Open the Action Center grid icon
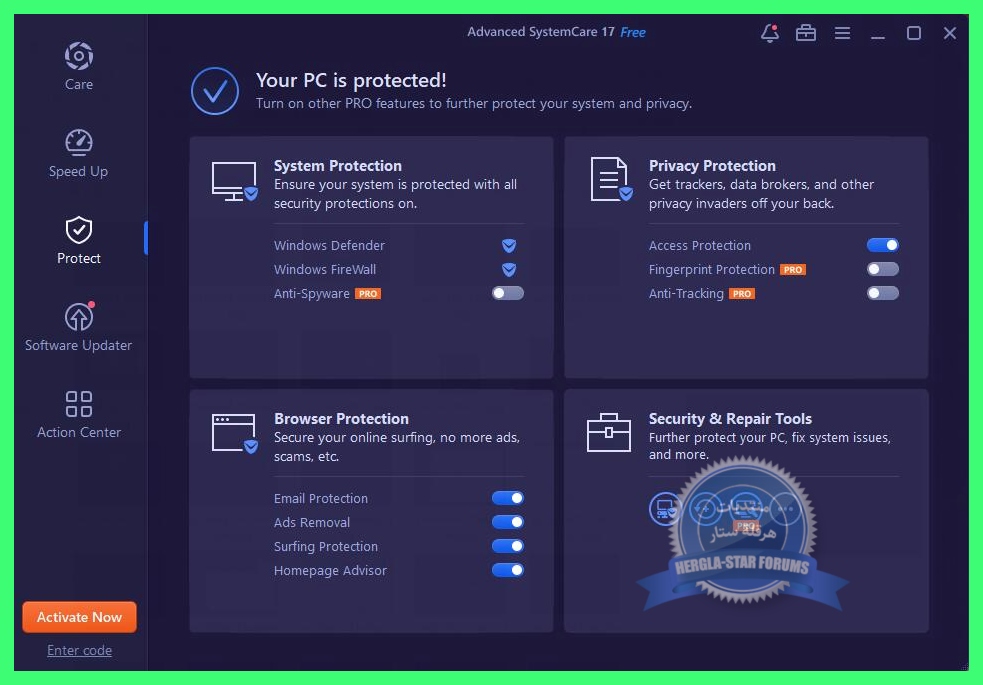 (78, 404)
